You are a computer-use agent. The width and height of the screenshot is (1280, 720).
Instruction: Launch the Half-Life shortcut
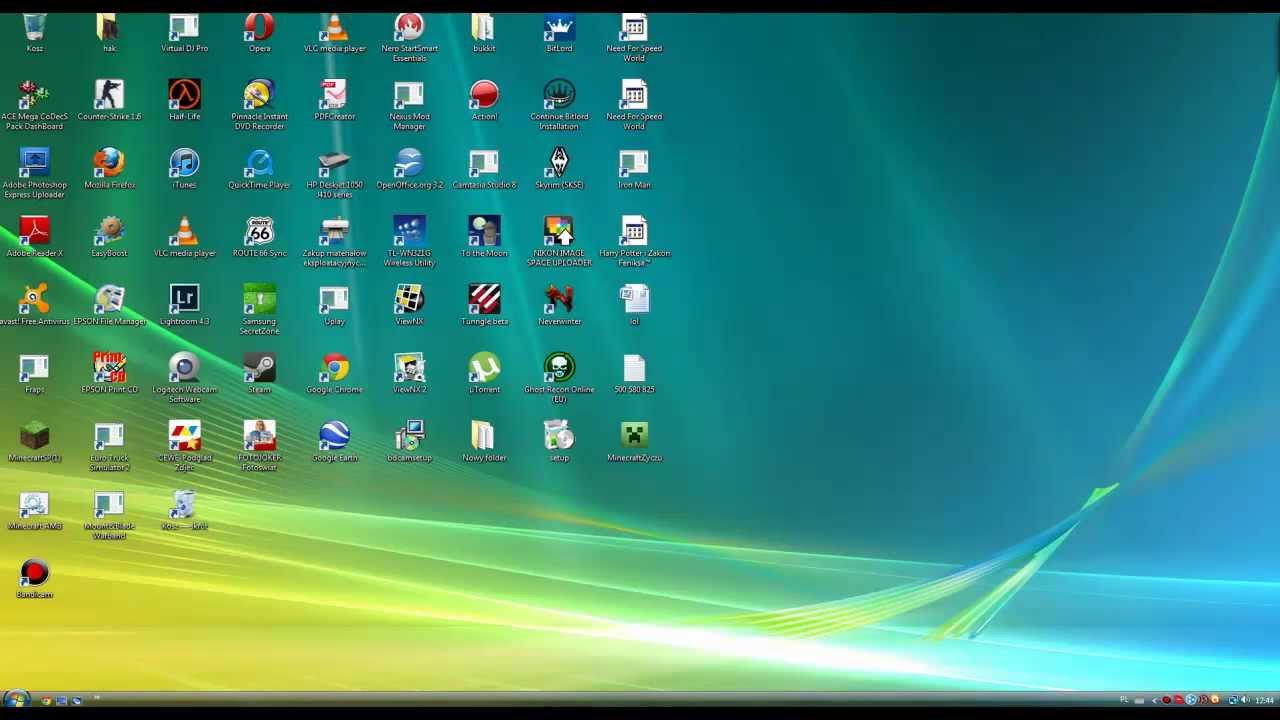tap(184, 100)
